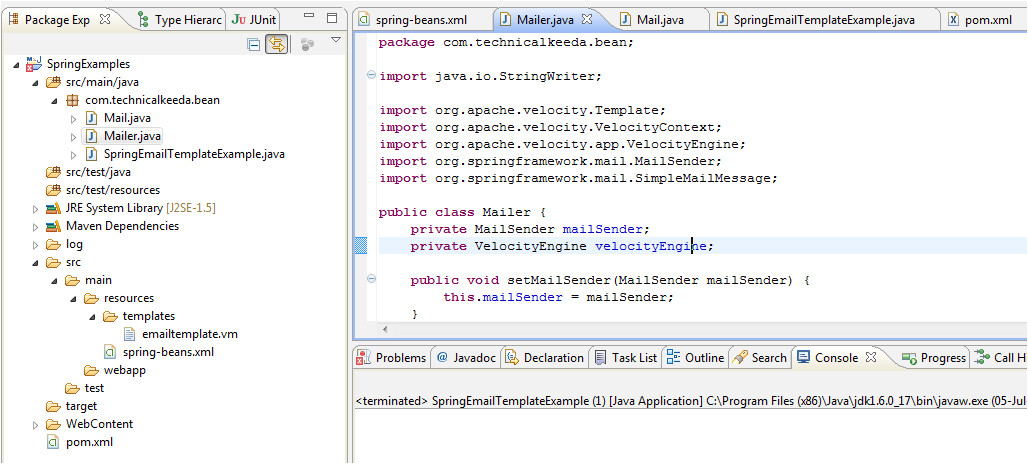Collapse the import block fold marker
Image resolution: width=1028 pixels, height=470 pixels.
coord(371,75)
